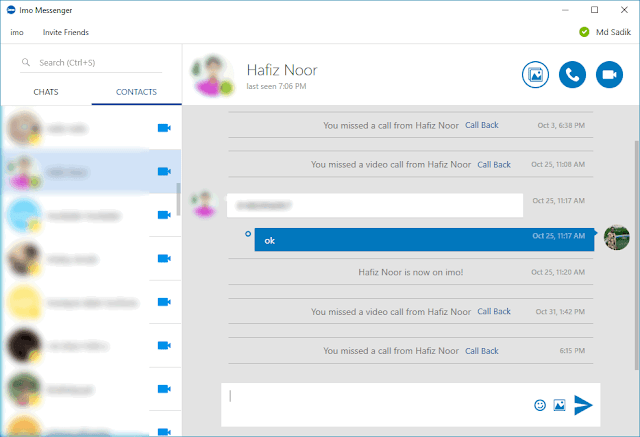The image size is (640, 437).
Task: Click chat conversation scrollbar
Action: [637, 255]
